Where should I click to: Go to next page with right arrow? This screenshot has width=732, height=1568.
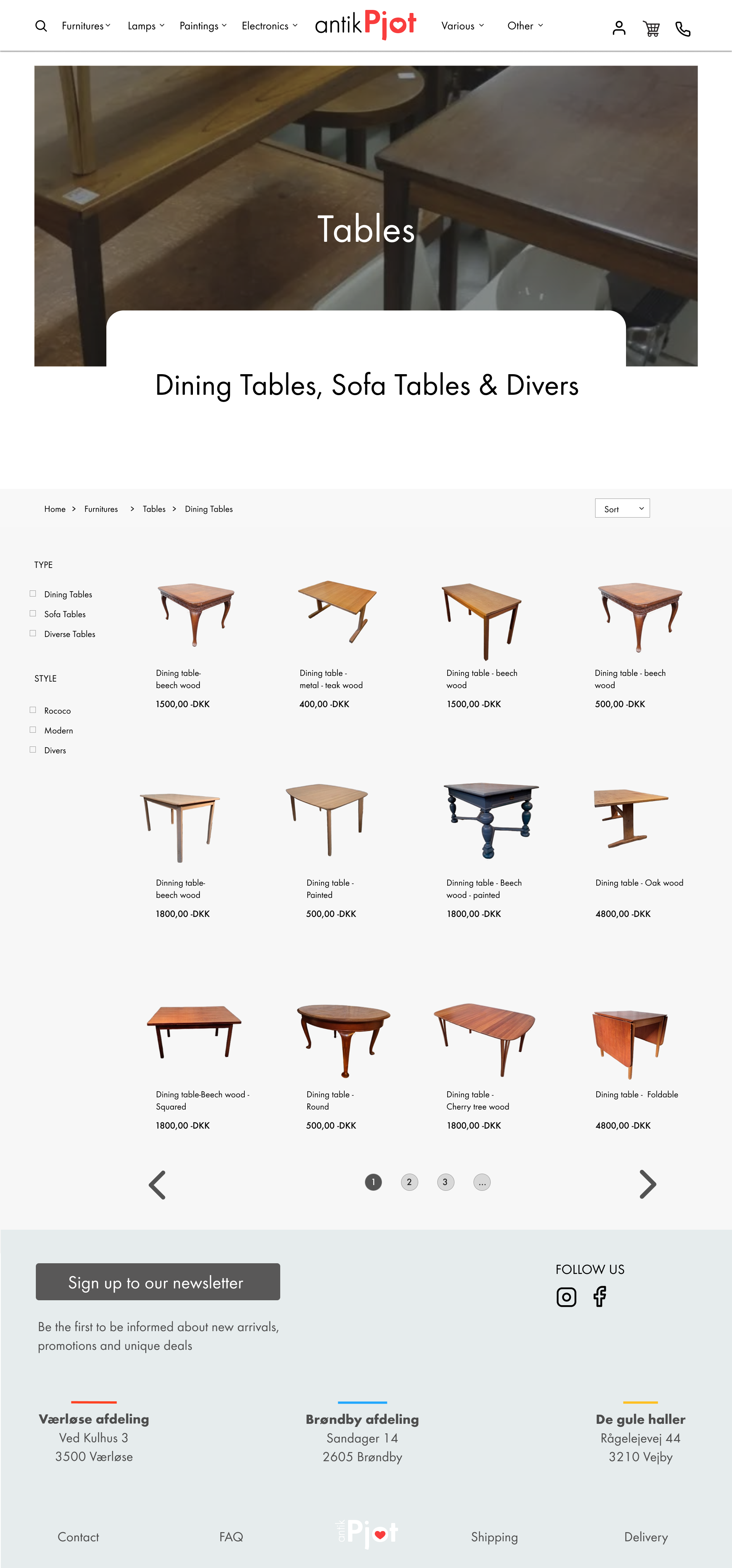(647, 1185)
